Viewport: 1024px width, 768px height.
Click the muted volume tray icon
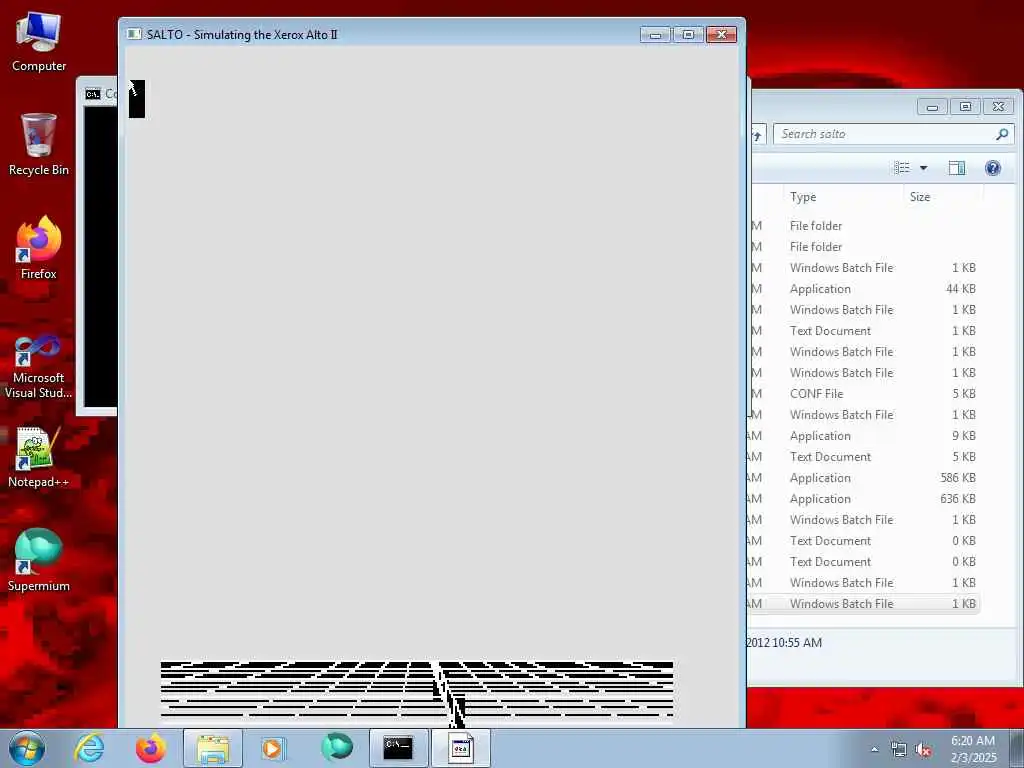click(x=923, y=750)
